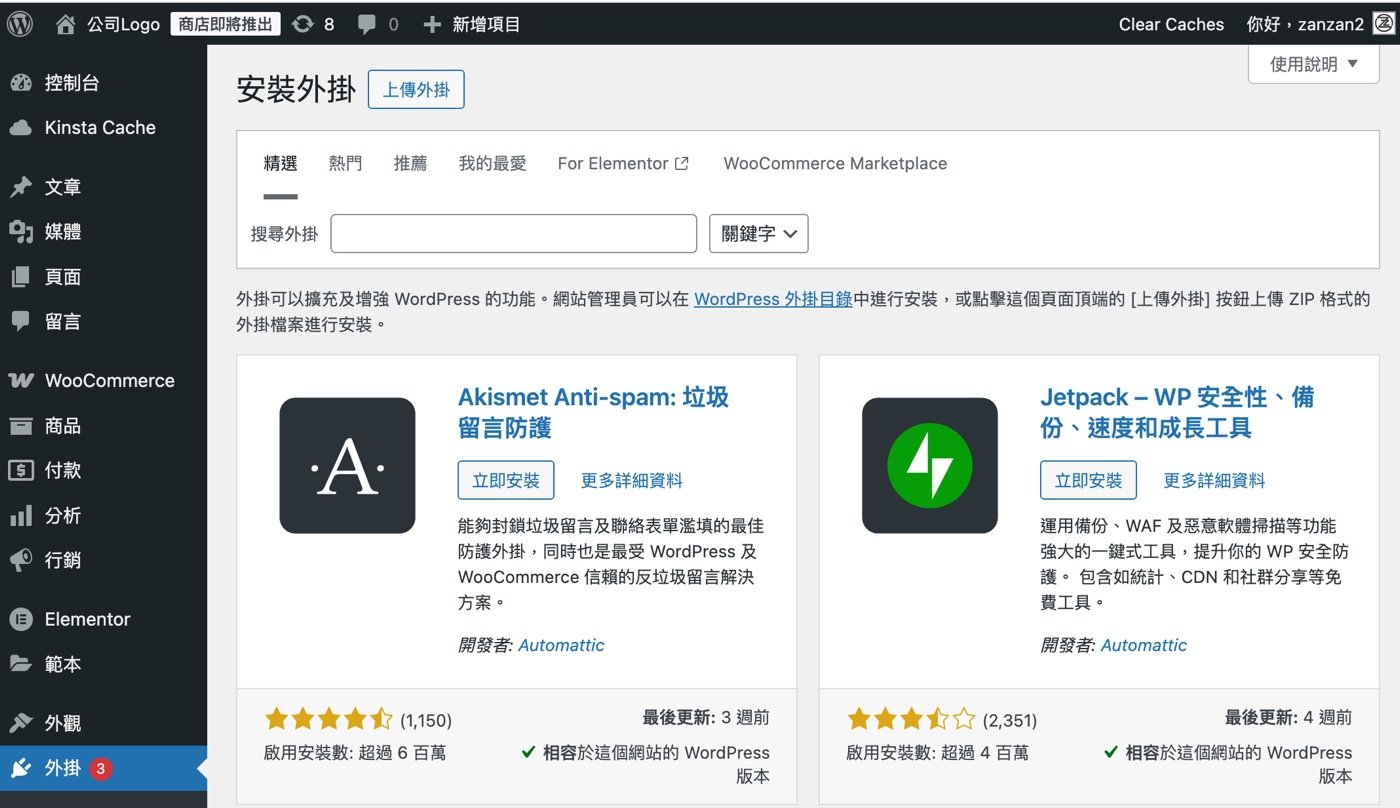Click inside the 搜尋外掛 search field
Viewport: 1400px width, 808px height.
513,233
